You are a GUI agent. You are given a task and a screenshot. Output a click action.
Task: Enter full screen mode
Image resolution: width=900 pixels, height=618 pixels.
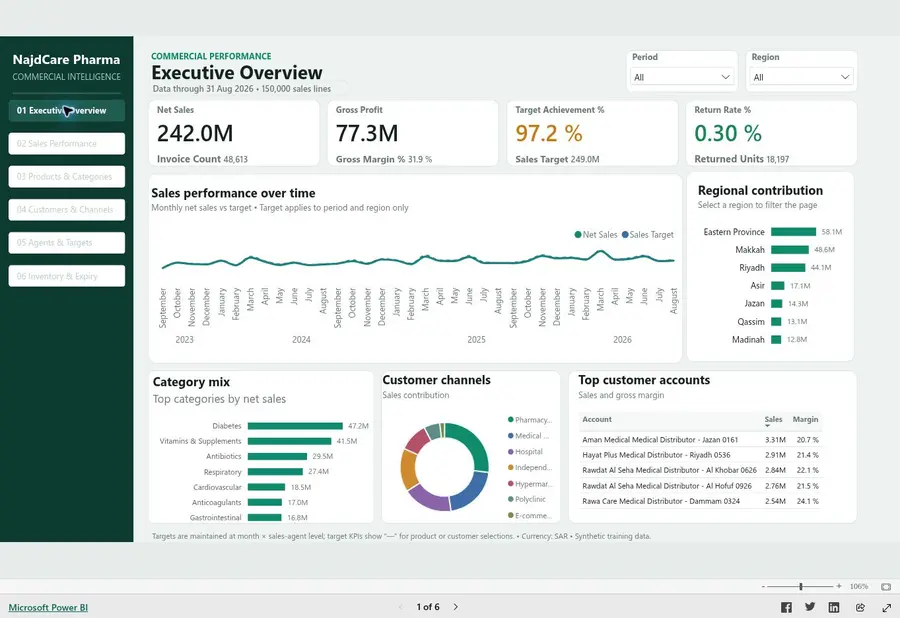pyautogui.click(x=887, y=607)
